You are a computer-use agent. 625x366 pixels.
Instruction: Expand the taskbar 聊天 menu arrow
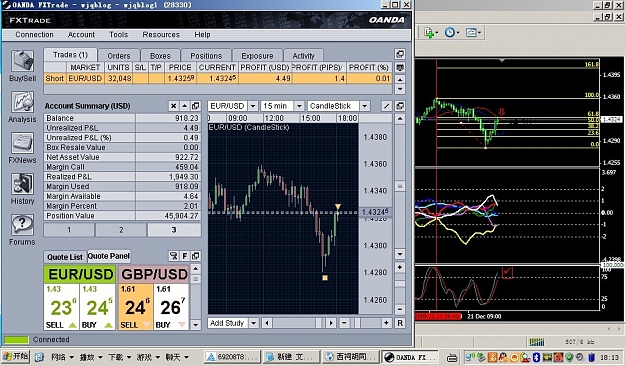186,357
